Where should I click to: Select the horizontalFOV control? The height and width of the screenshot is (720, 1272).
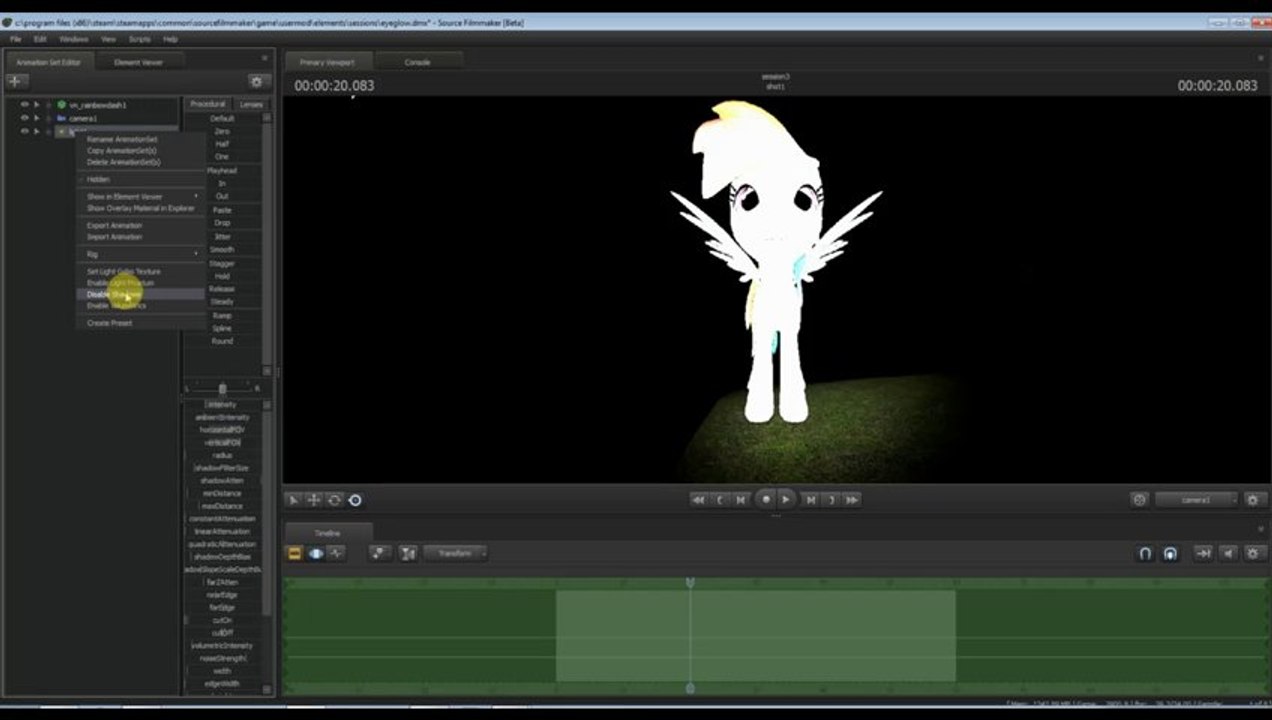(222, 430)
